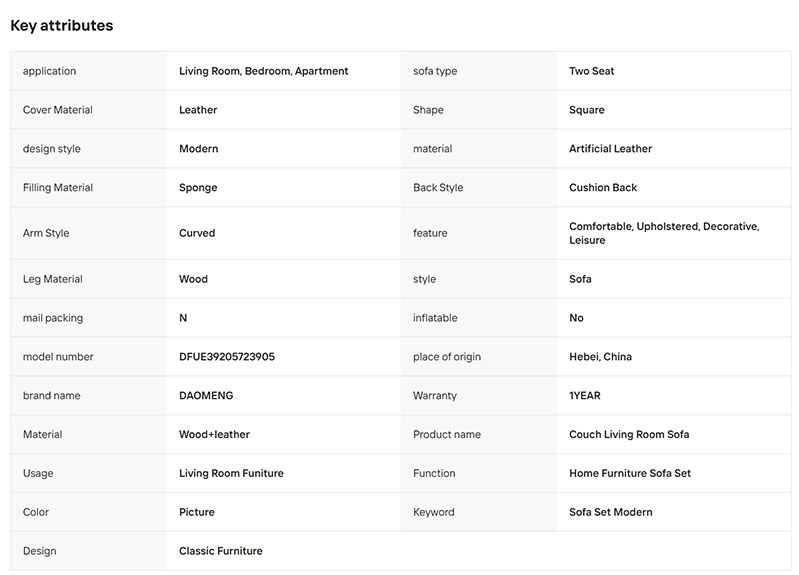Click the application attribute label
Image resolution: width=799 pixels, height=575 pixels.
[49, 71]
